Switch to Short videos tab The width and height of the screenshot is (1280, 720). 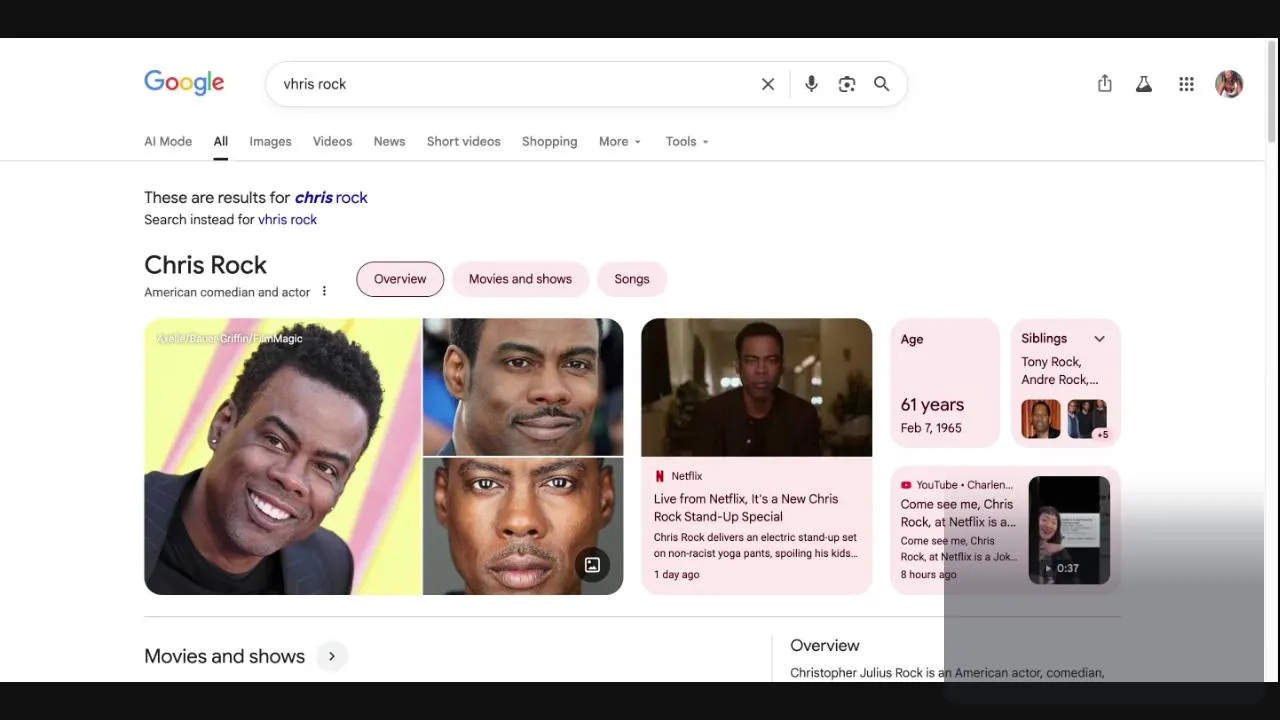[463, 141]
